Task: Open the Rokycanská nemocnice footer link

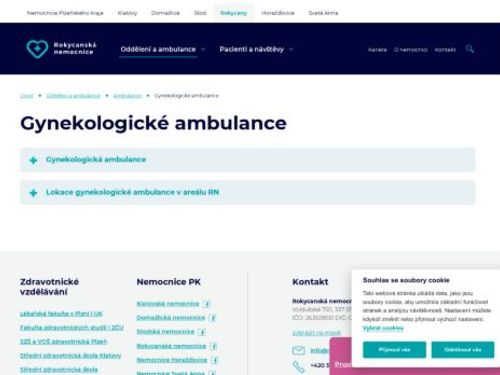Action: (x=171, y=346)
